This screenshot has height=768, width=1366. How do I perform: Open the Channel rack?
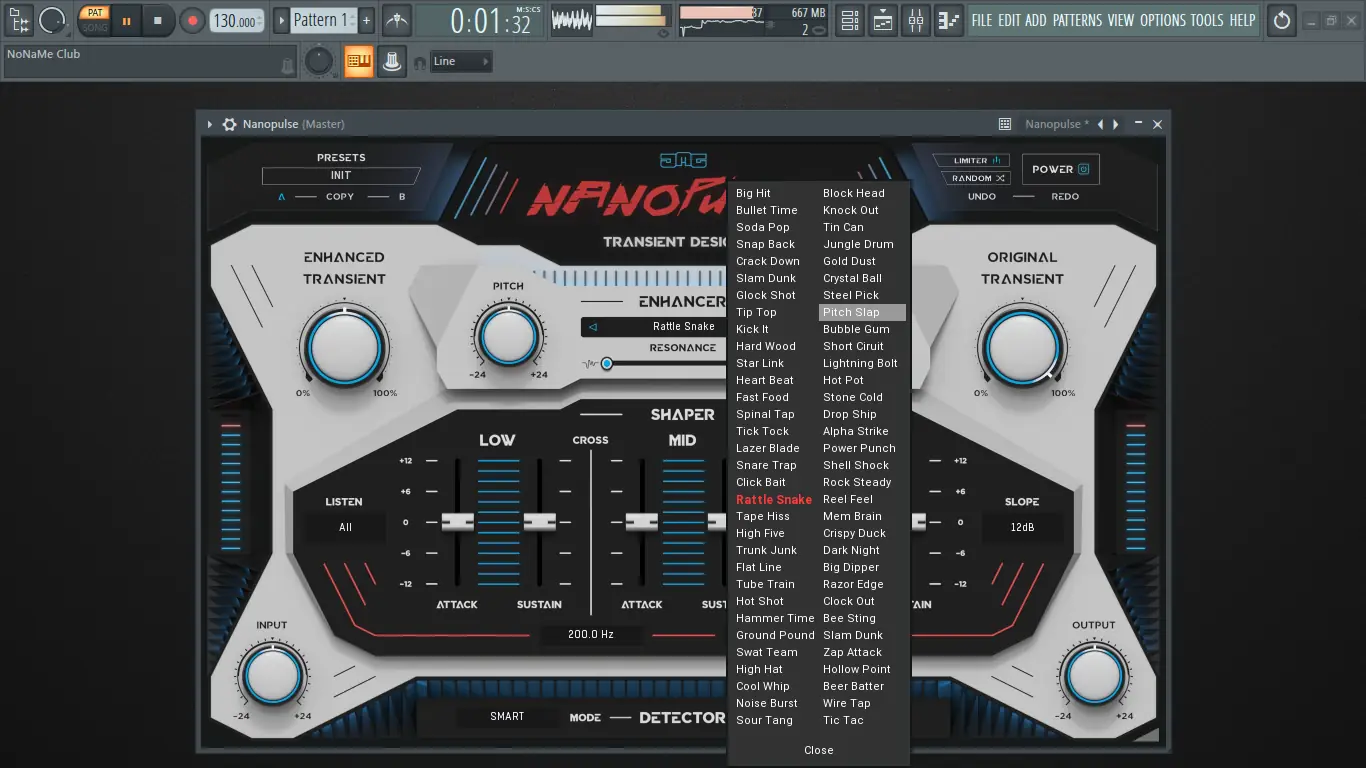point(849,20)
